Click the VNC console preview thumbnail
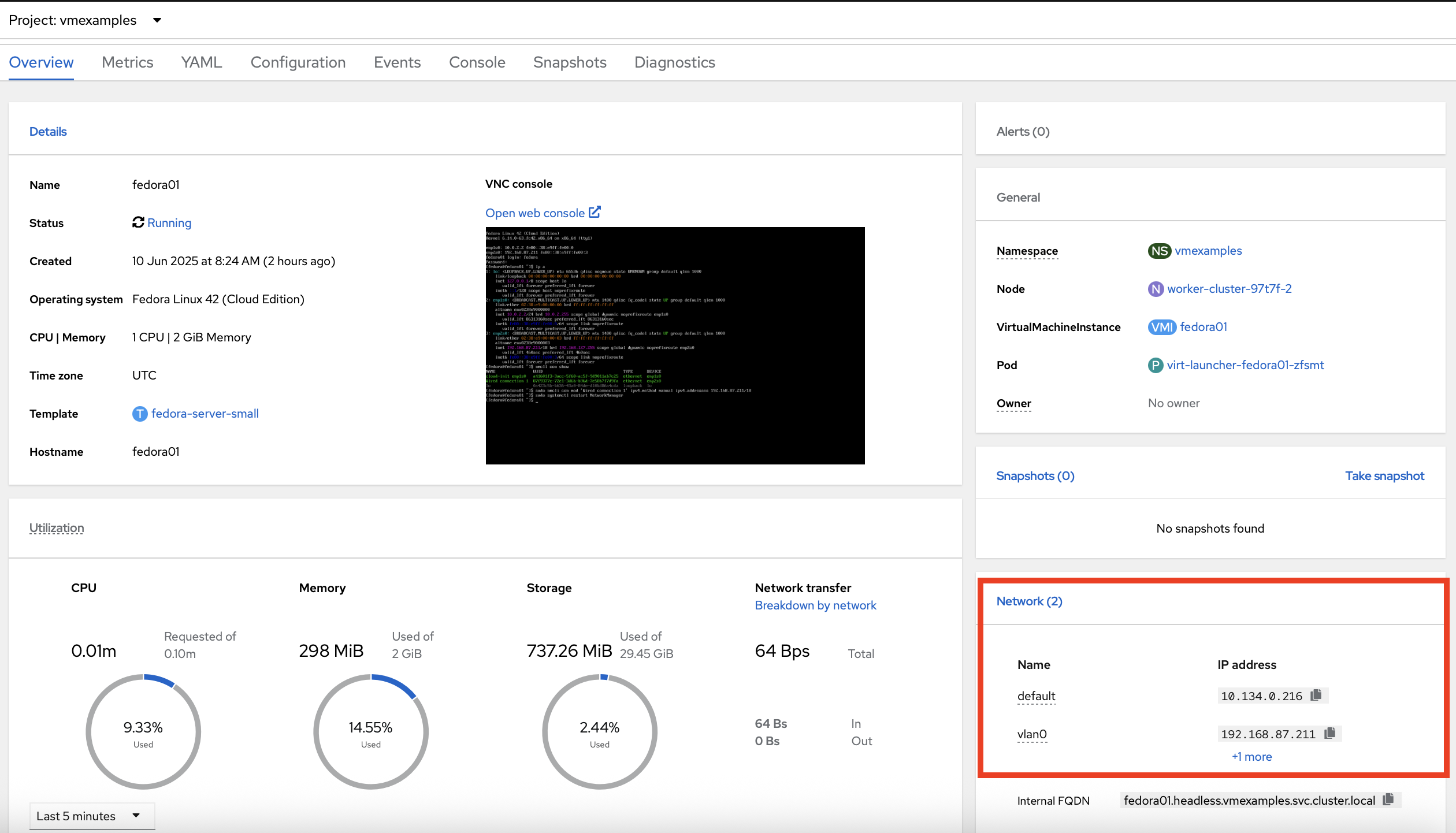 (675, 345)
